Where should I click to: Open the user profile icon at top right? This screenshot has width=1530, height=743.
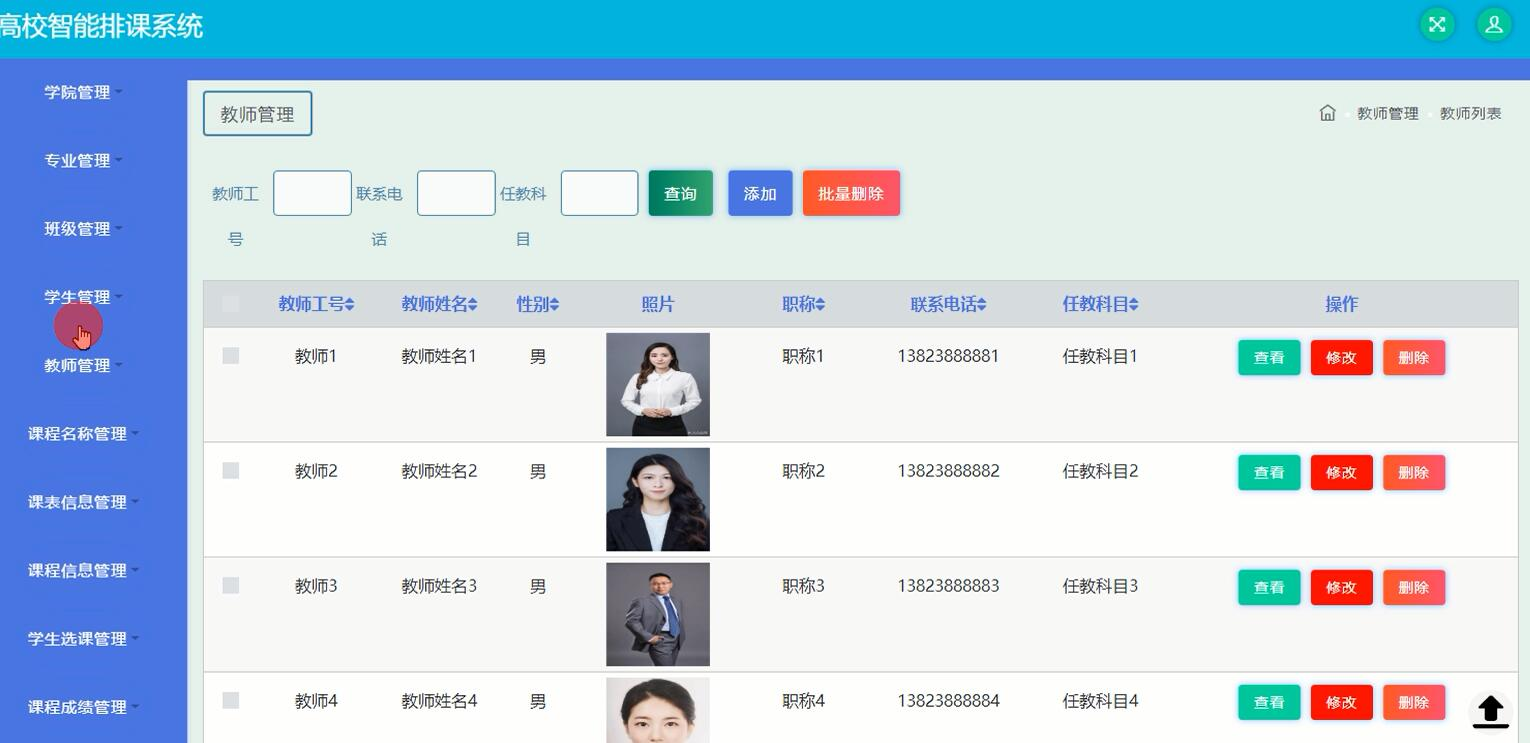tap(1494, 23)
